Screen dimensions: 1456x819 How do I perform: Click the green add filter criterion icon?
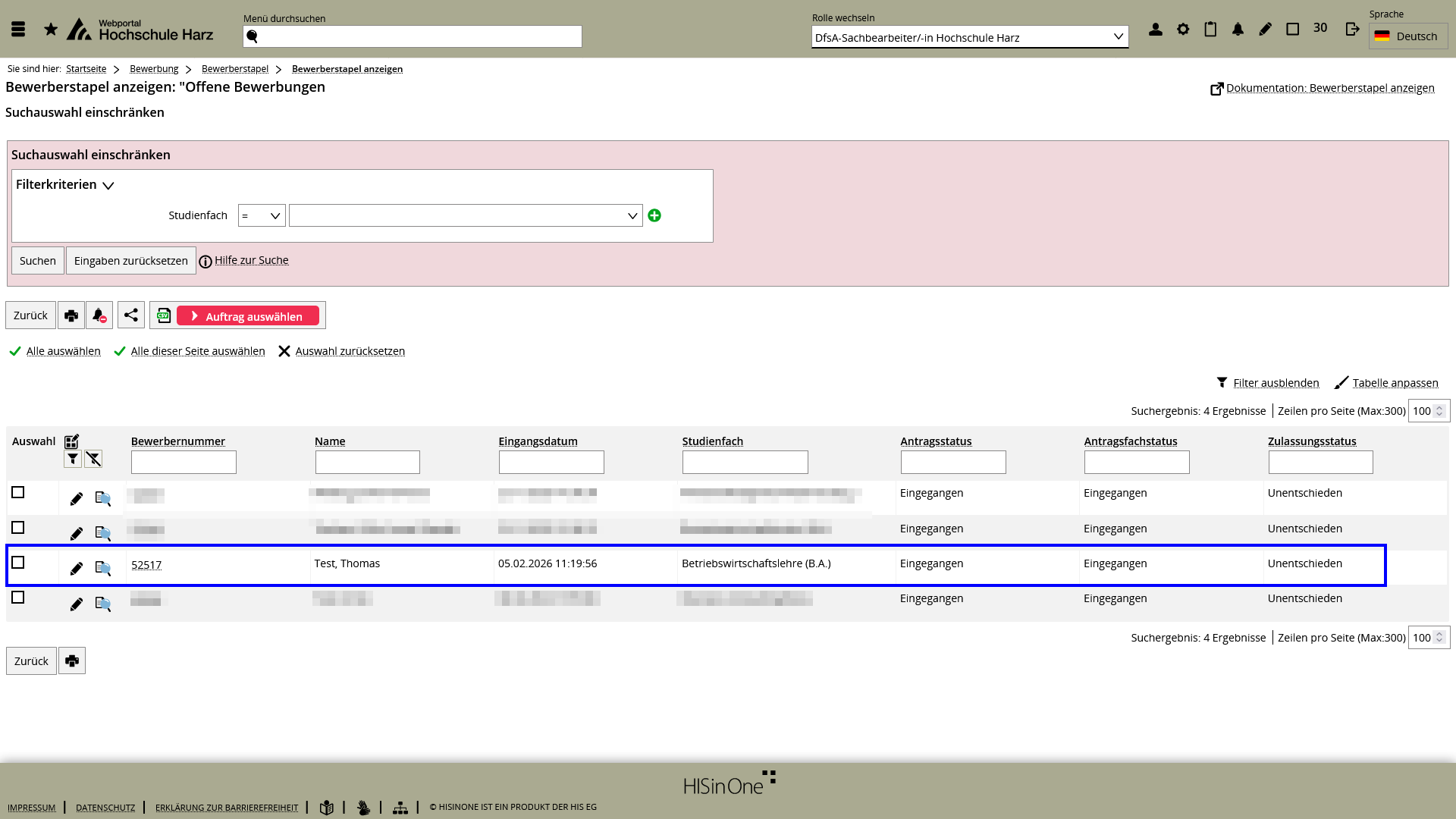pyautogui.click(x=654, y=215)
